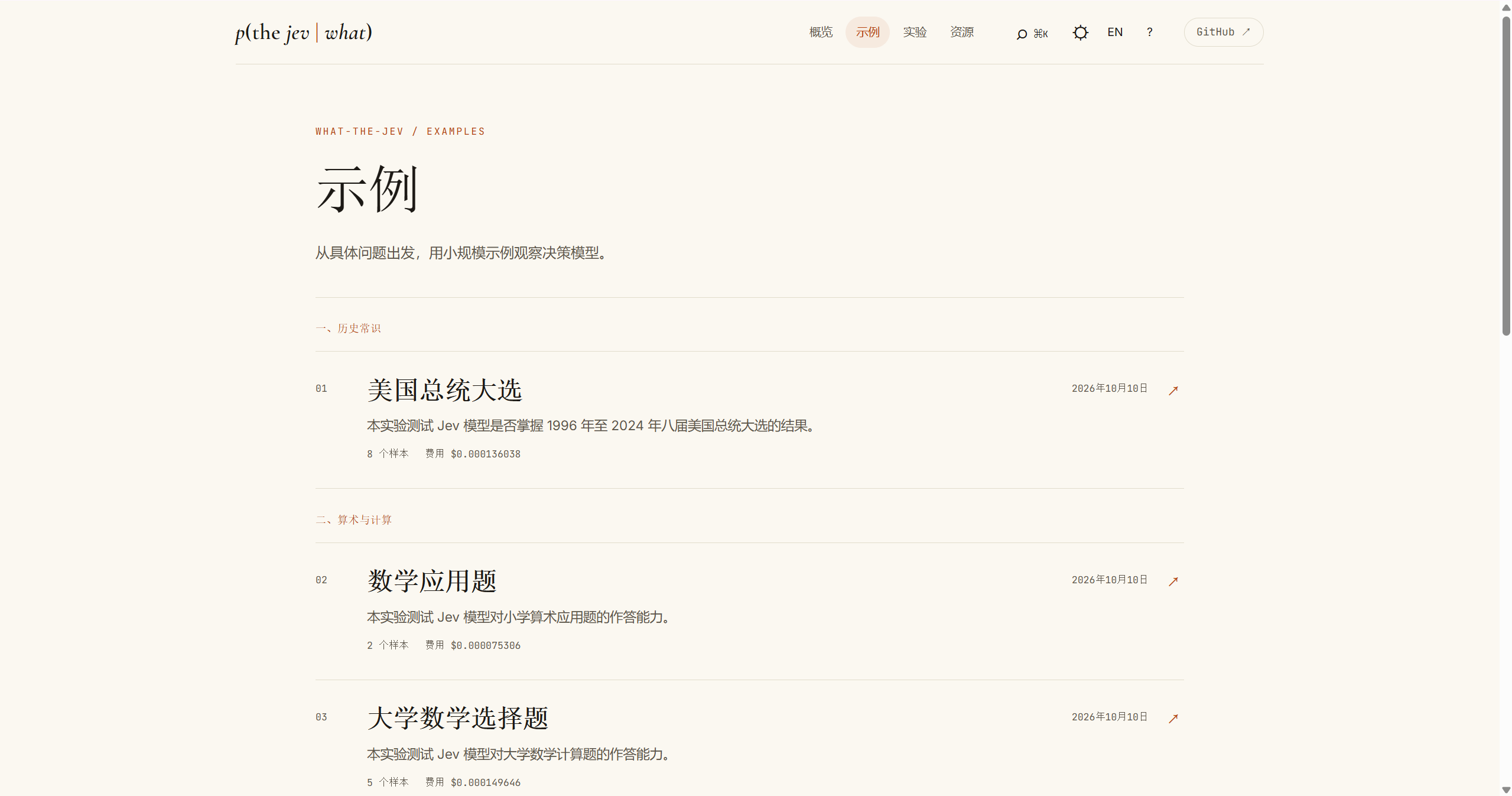
Task: Click the 示例 page heading
Action: click(x=367, y=189)
